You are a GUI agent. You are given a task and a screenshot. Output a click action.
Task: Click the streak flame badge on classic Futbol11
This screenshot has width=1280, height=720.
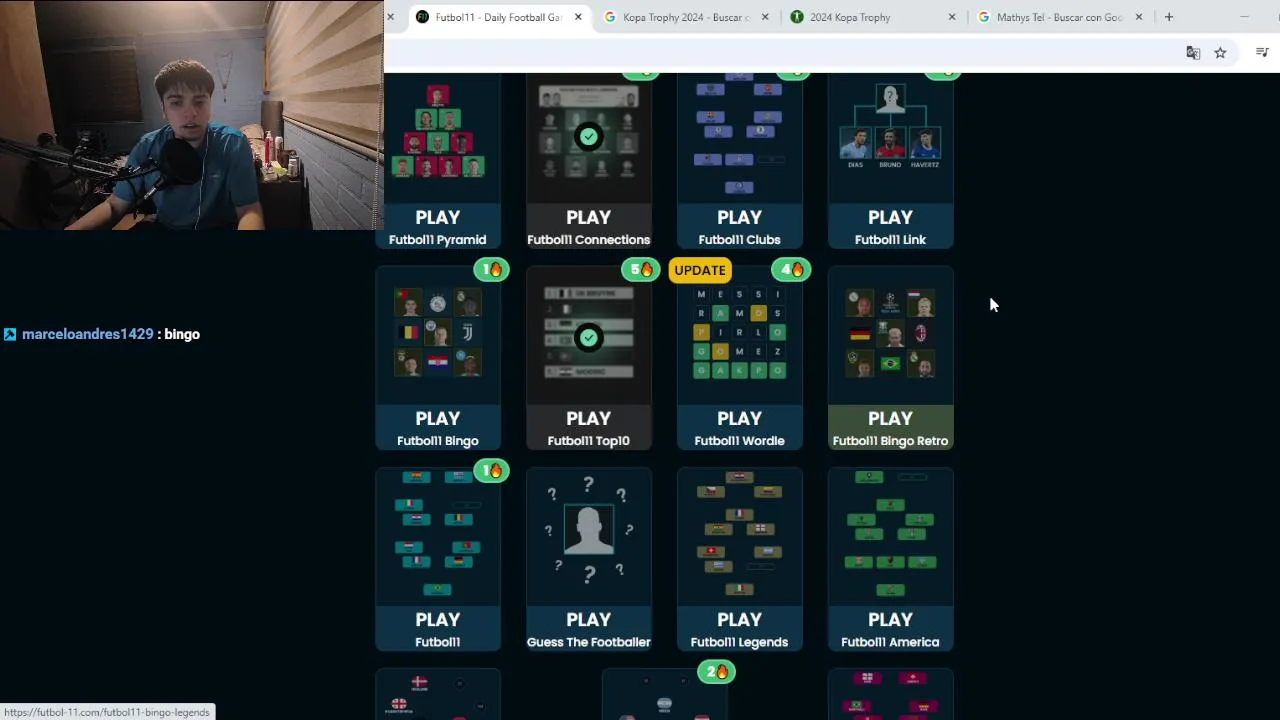[491, 470]
